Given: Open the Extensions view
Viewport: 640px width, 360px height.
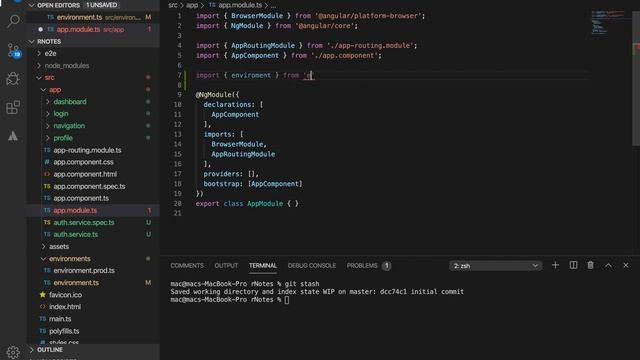Looking at the screenshot, I should 13,107.
